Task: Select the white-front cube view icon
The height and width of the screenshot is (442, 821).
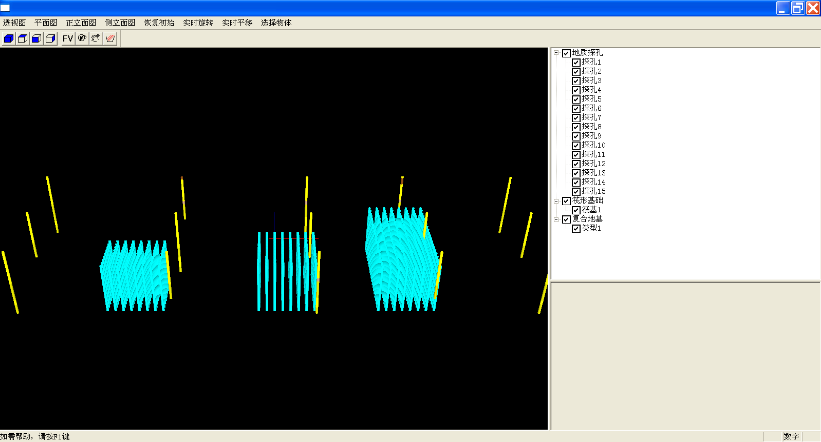Action: [x=23, y=39]
